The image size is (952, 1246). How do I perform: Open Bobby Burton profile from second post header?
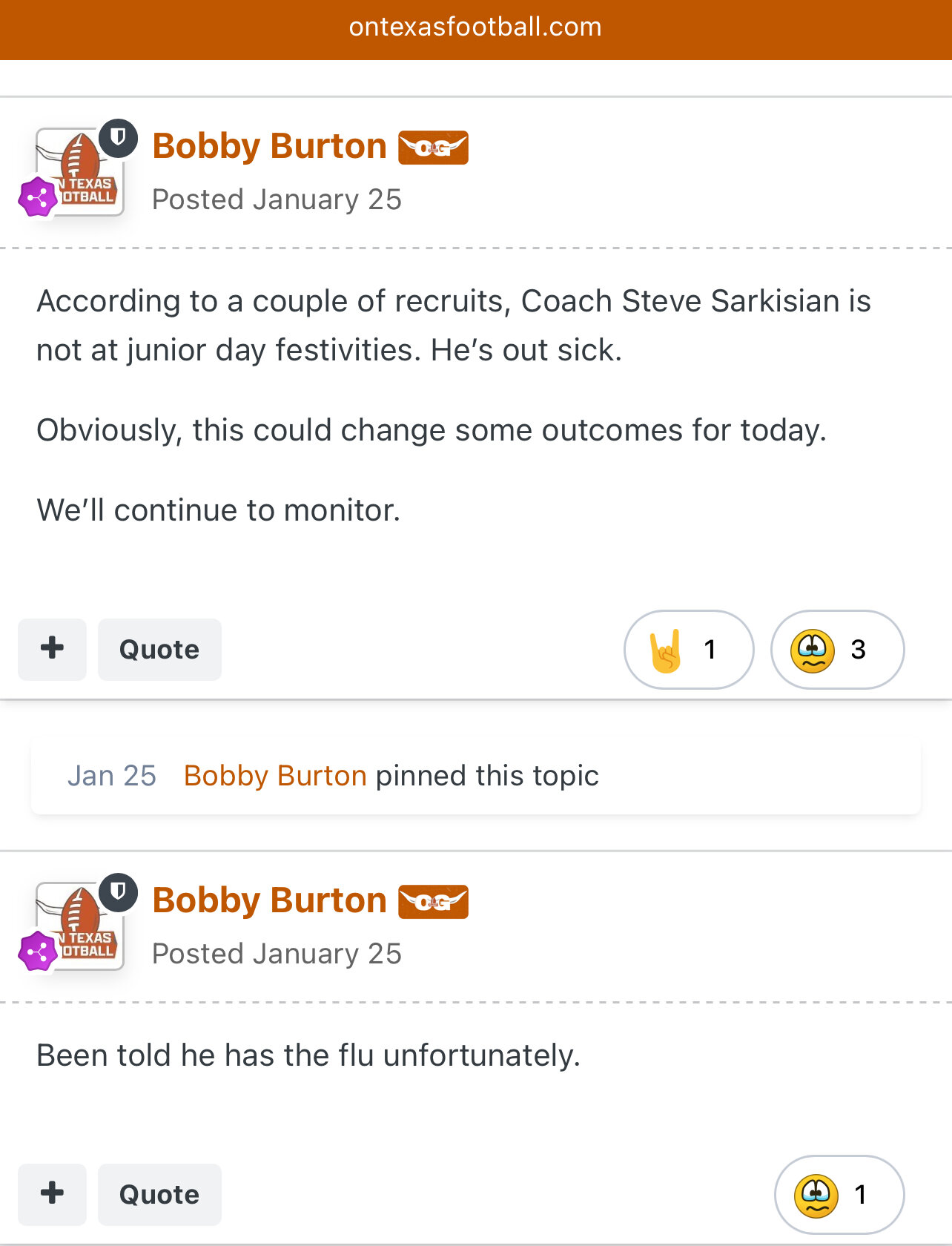269,900
